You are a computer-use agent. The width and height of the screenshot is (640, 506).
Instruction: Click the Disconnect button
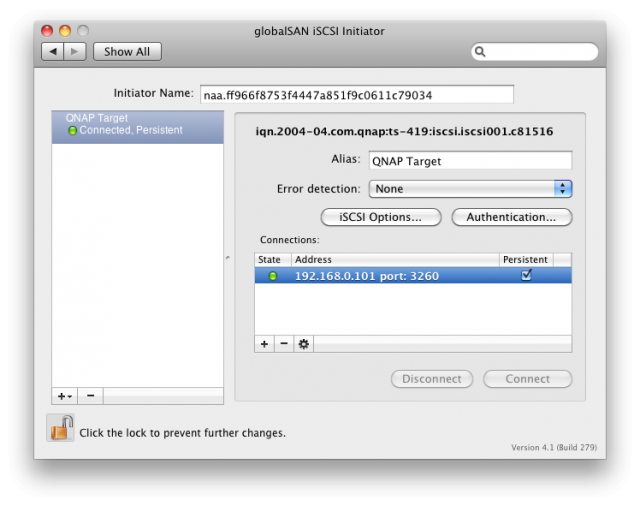(432, 379)
